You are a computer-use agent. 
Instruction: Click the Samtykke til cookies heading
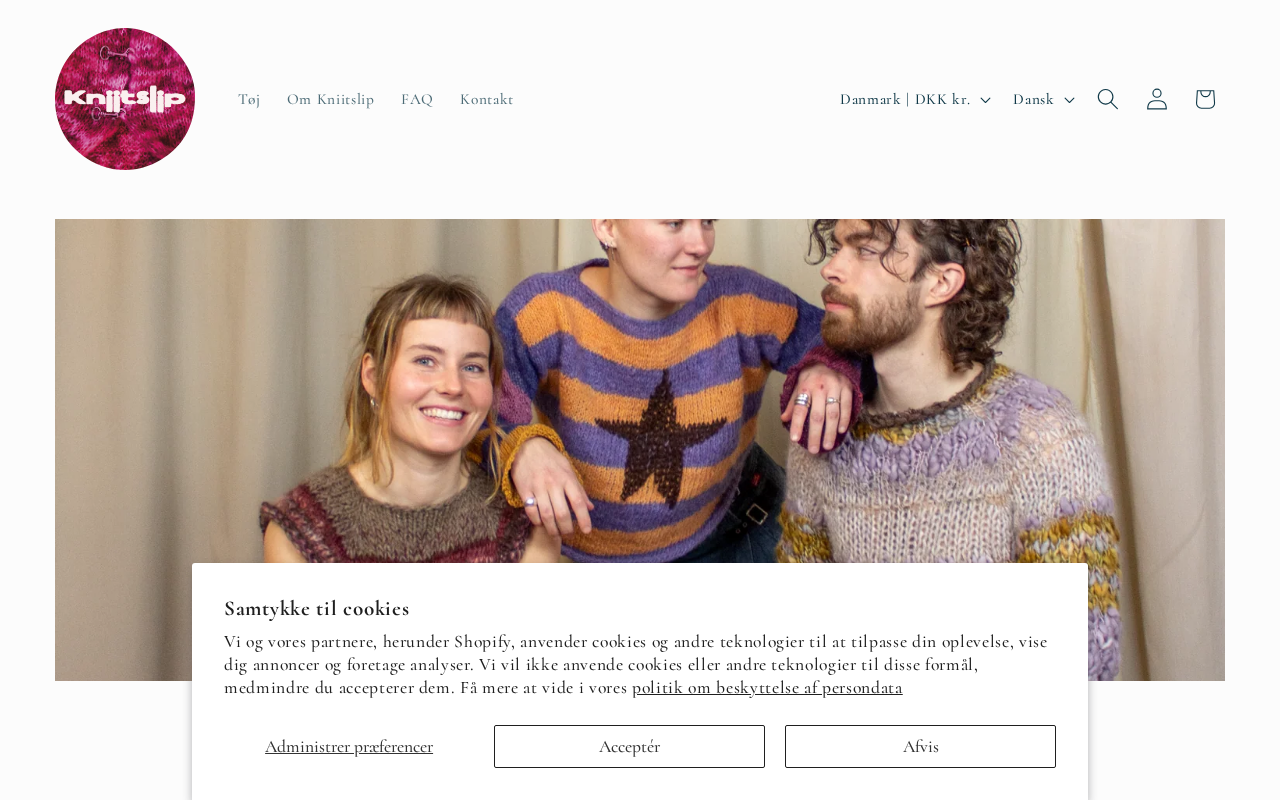pos(317,608)
